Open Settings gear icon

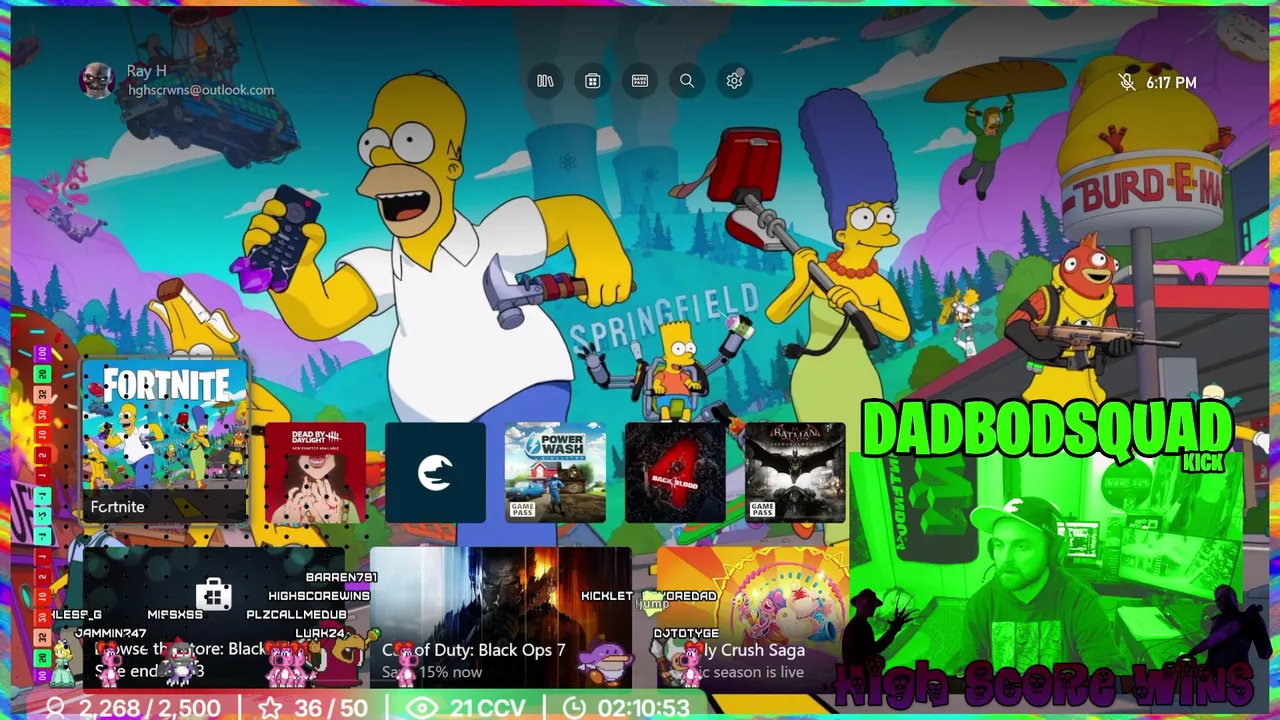tap(734, 81)
